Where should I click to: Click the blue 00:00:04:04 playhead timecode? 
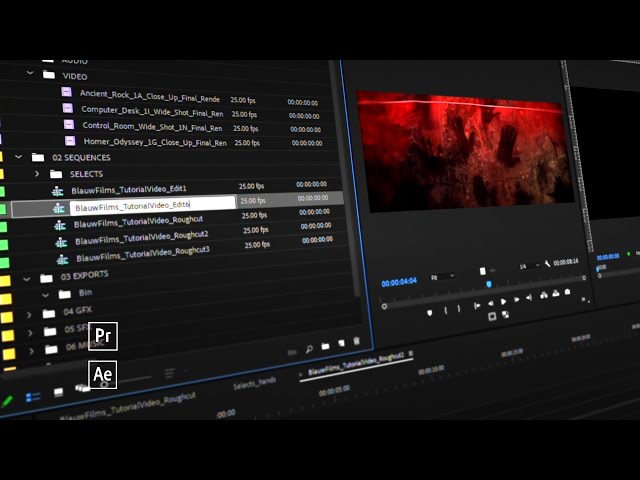click(399, 282)
